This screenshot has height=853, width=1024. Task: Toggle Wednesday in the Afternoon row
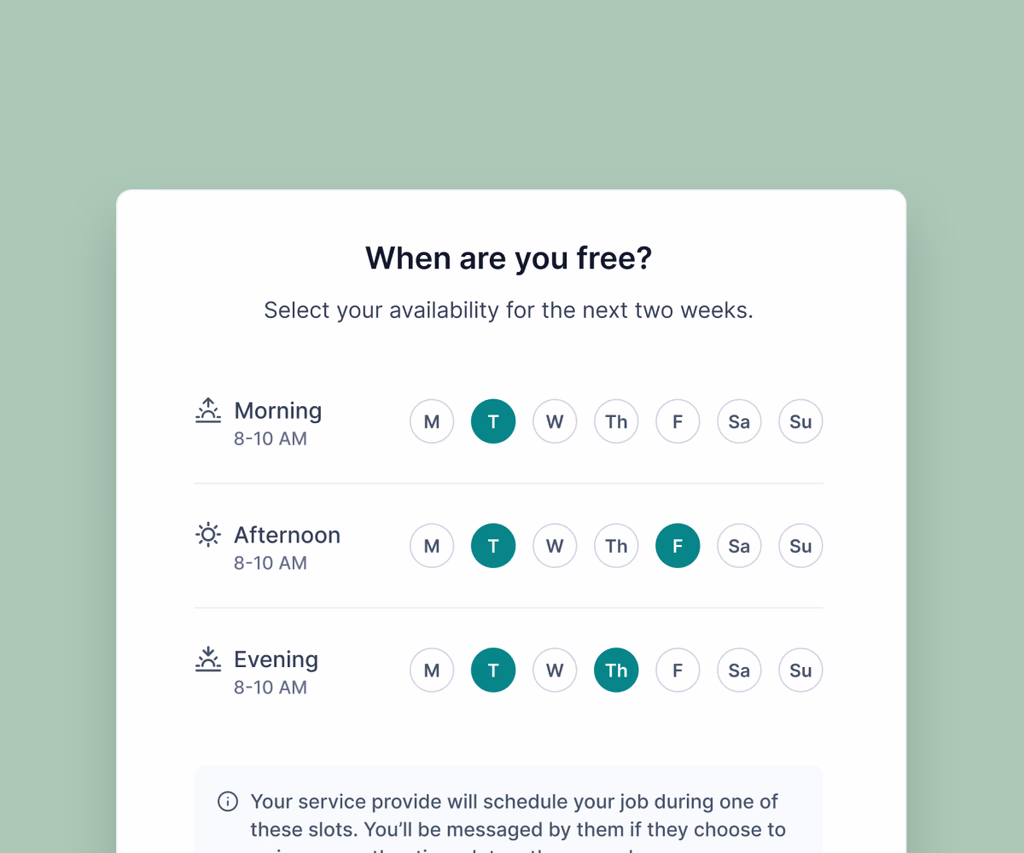pos(555,546)
